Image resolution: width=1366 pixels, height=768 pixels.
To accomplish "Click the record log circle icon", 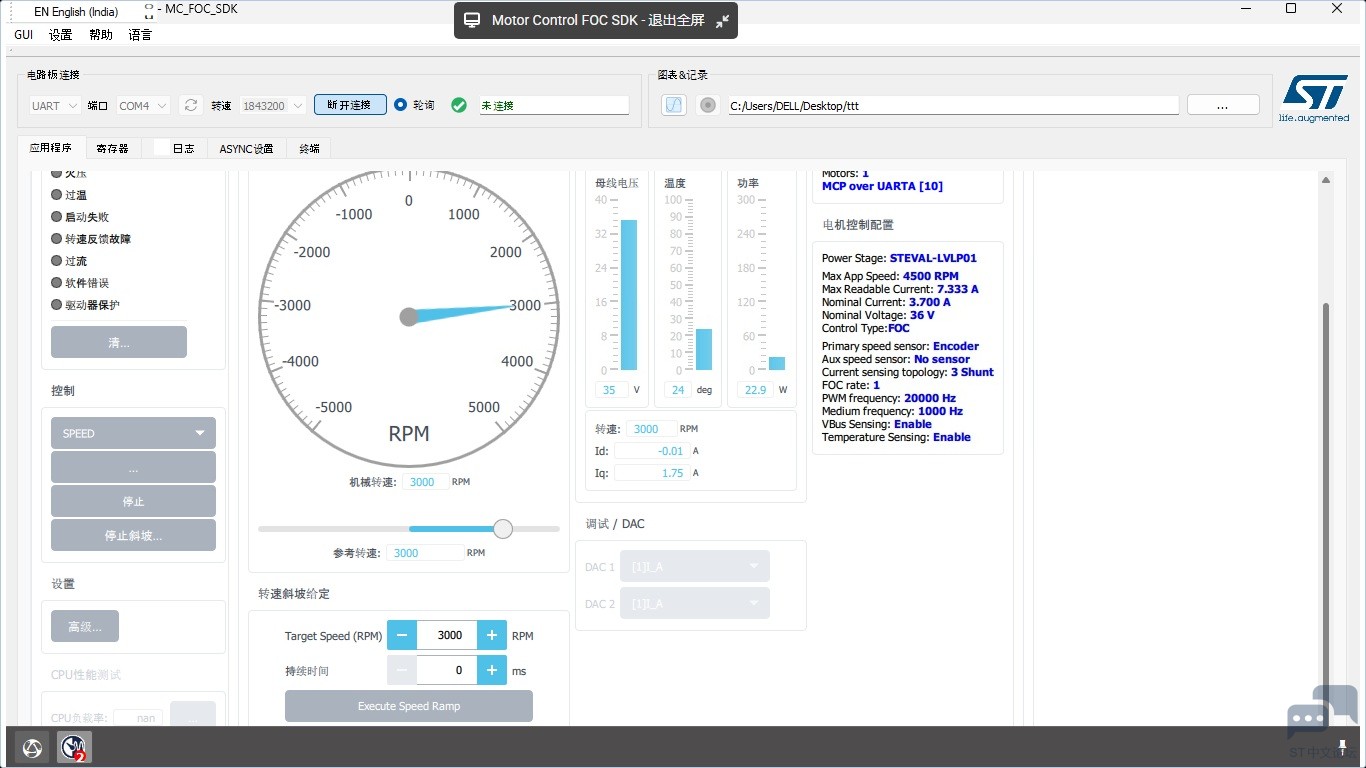I will coord(708,105).
